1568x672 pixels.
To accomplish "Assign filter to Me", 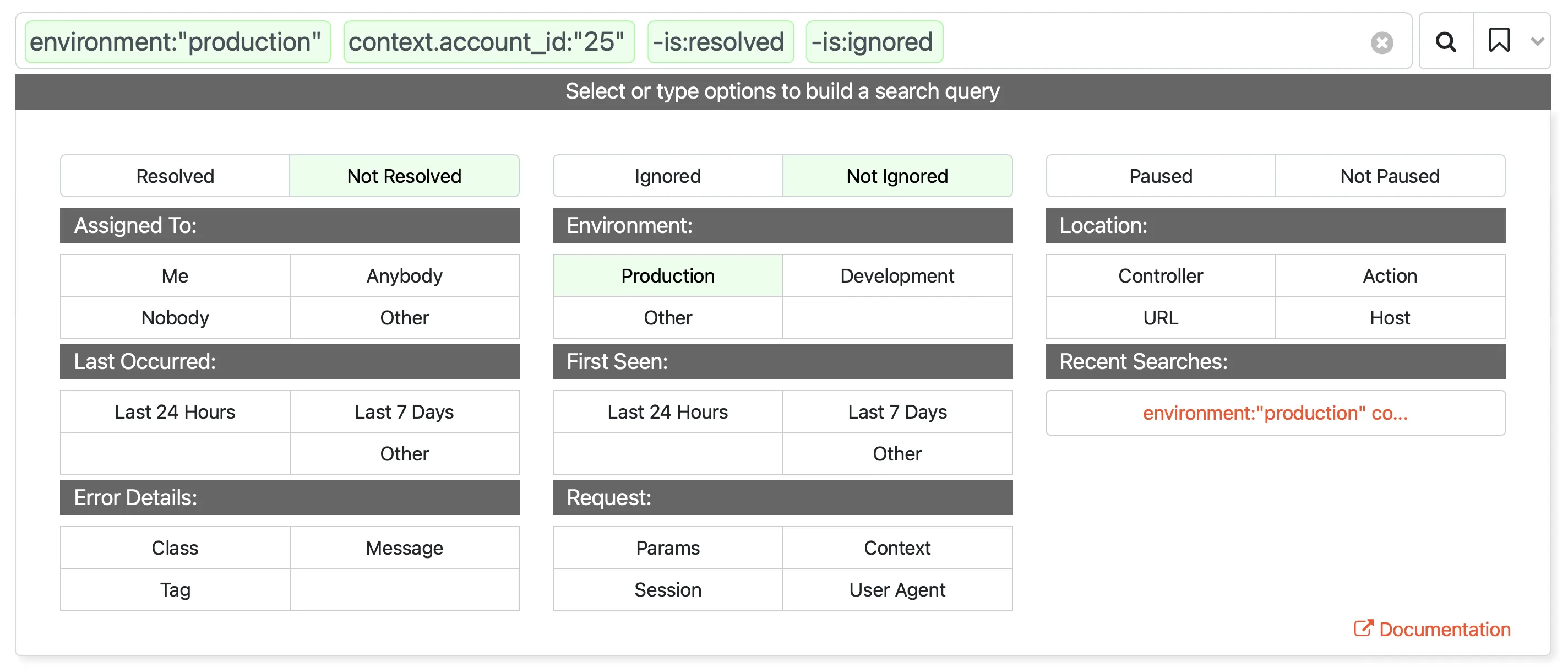I will point(175,275).
